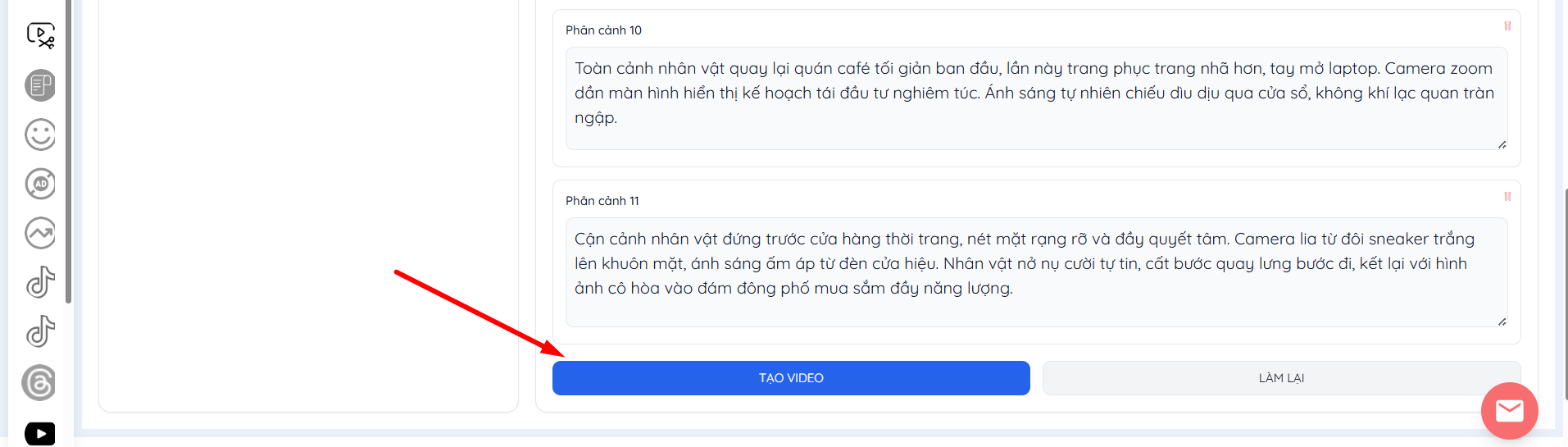Click the document news icon in sidebar
Image resolution: width=1568 pixels, height=447 pixels.
pyautogui.click(x=40, y=85)
